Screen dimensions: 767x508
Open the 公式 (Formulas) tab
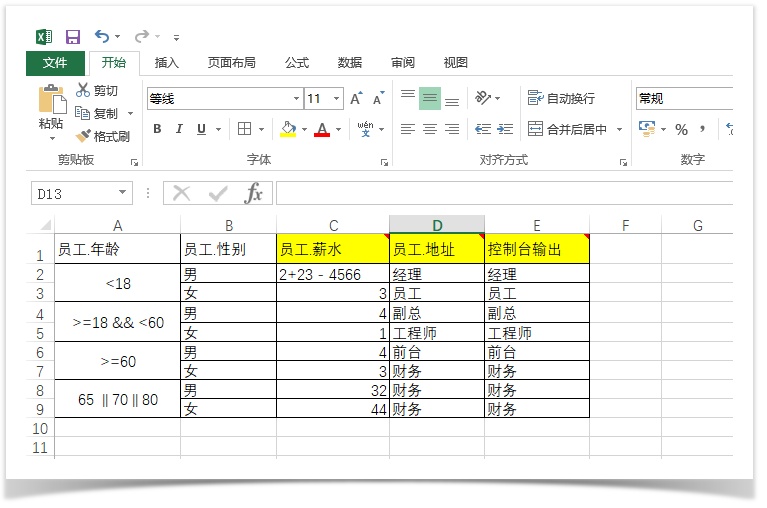click(297, 63)
